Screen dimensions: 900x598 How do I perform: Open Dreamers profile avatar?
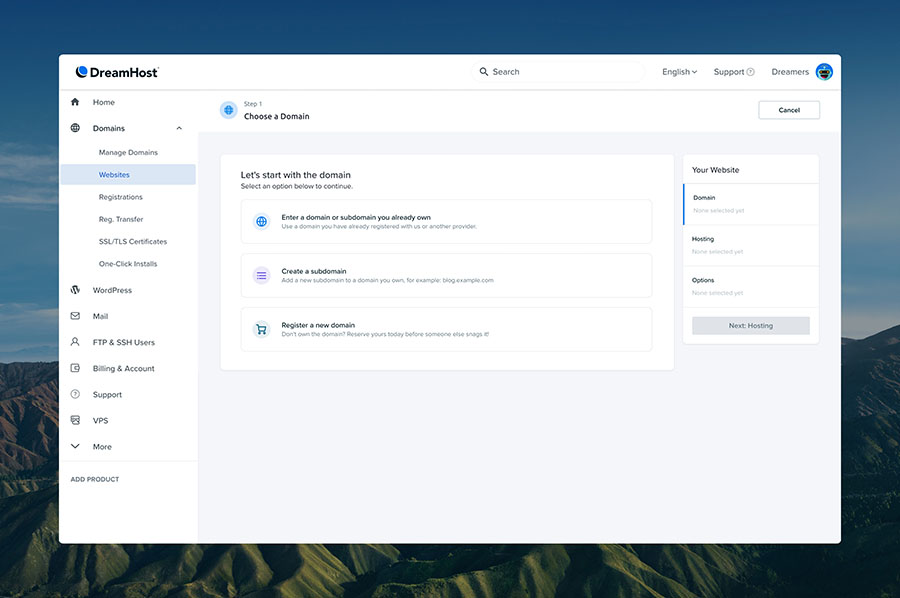[x=824, y=72]
